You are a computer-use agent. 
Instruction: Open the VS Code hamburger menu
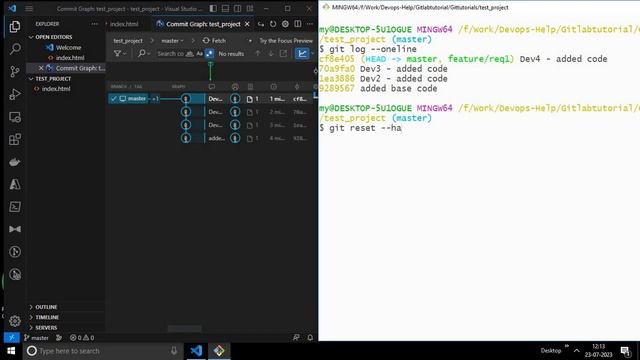coord(29,8)
